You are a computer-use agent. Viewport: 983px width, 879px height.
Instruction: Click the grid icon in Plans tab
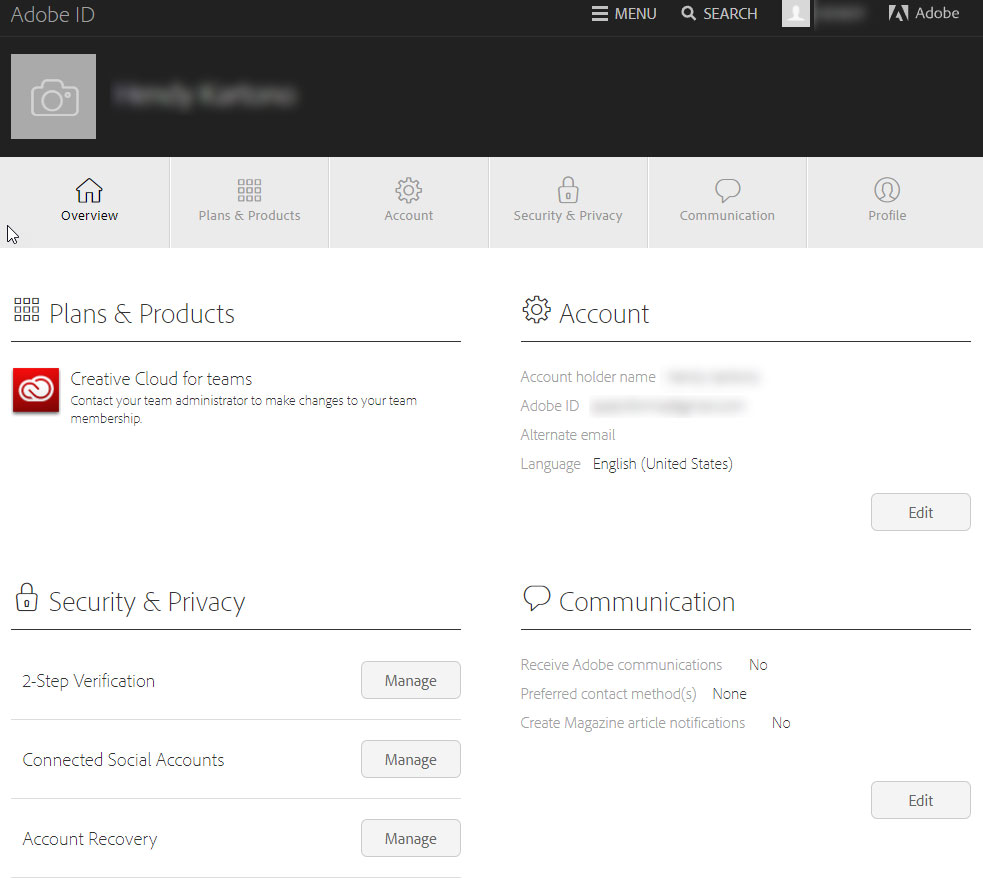pyautogui.click(x=250, y=190)
